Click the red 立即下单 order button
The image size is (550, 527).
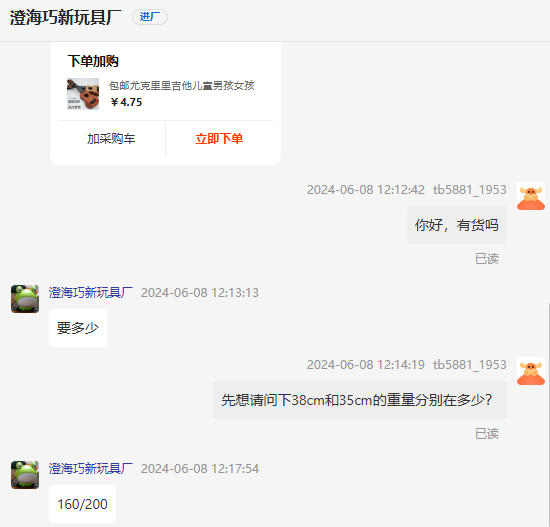click(219, 139)
